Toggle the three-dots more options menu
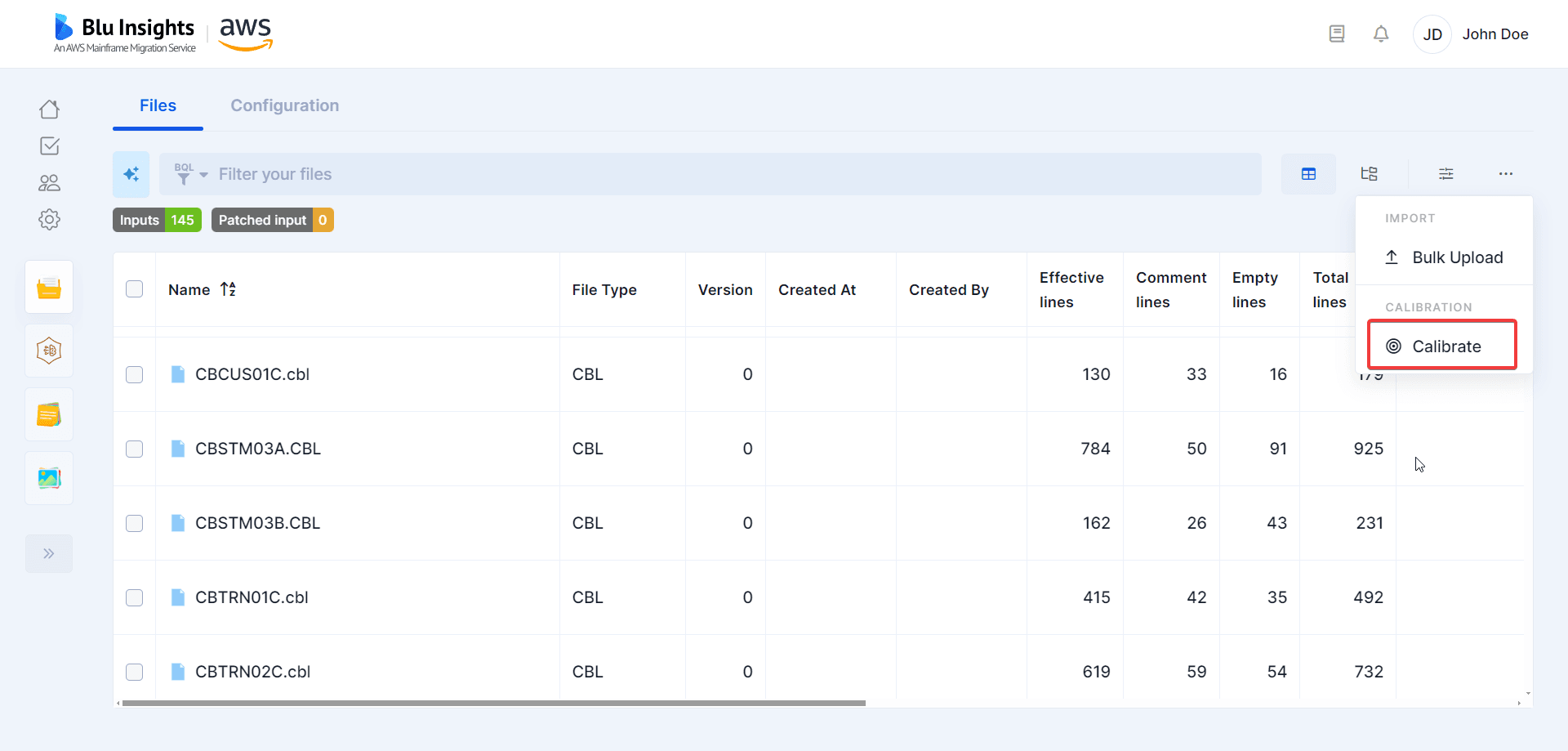Screen dimensions: 1568x751 [x=1506, y=174]
